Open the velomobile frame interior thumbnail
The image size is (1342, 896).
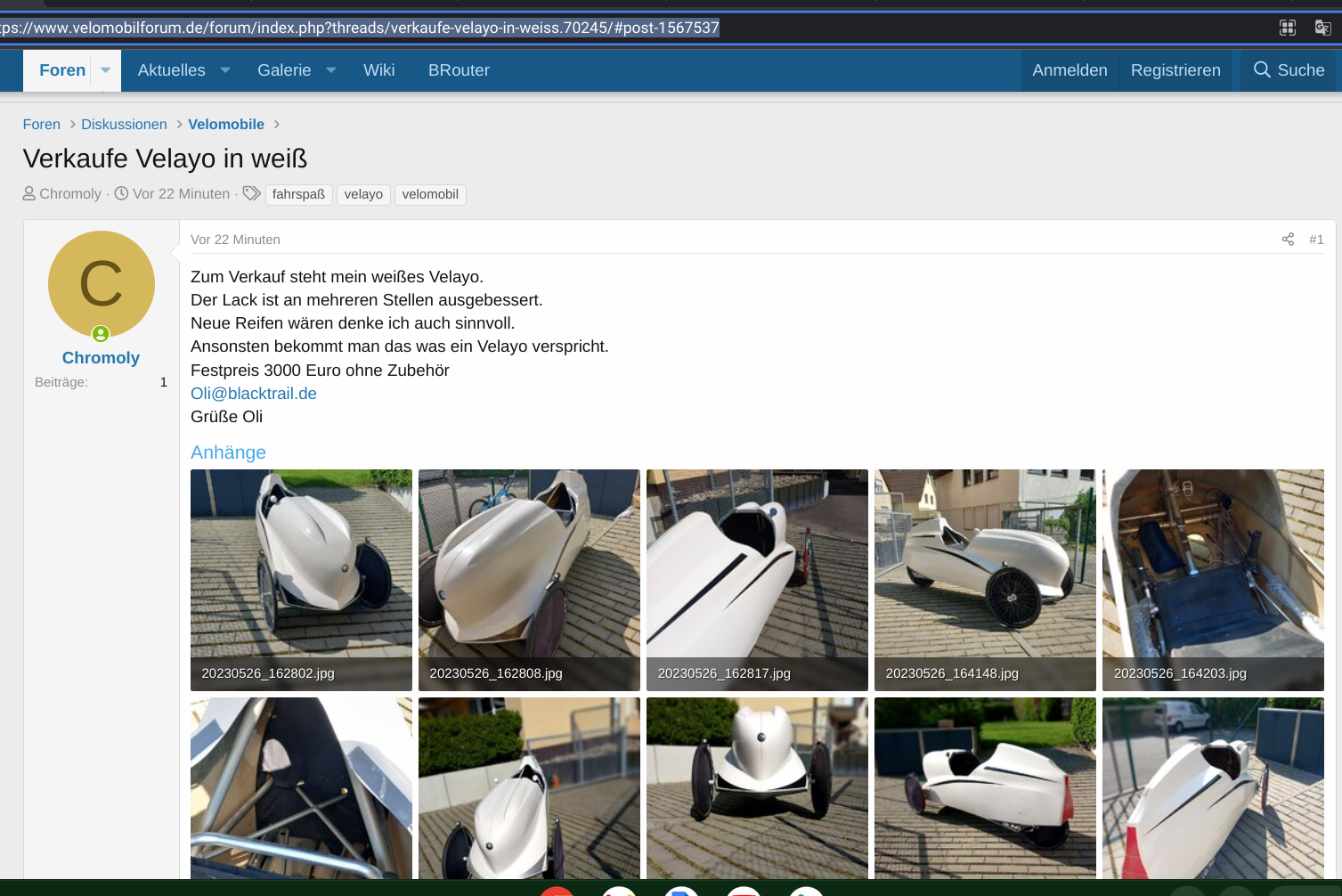point(301,788)
